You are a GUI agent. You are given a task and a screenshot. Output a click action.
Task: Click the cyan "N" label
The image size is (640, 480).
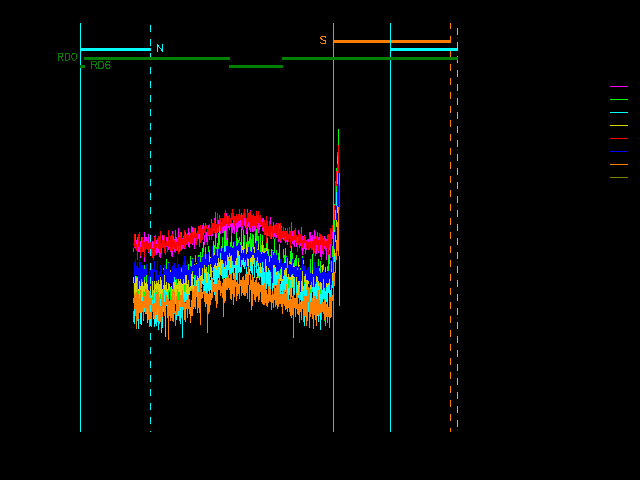click(160, 48)
